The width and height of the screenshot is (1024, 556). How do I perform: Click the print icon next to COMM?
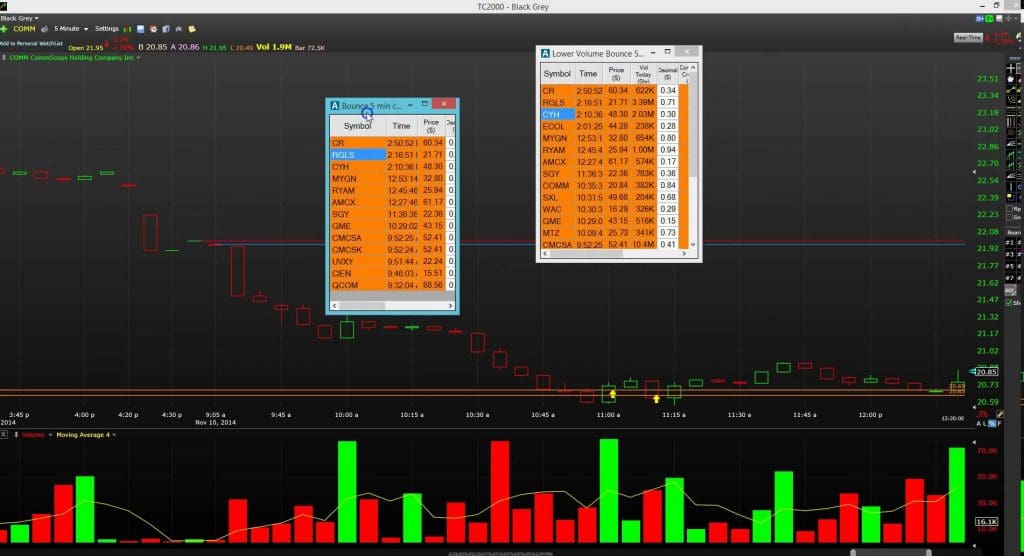(x=44, y=29)
